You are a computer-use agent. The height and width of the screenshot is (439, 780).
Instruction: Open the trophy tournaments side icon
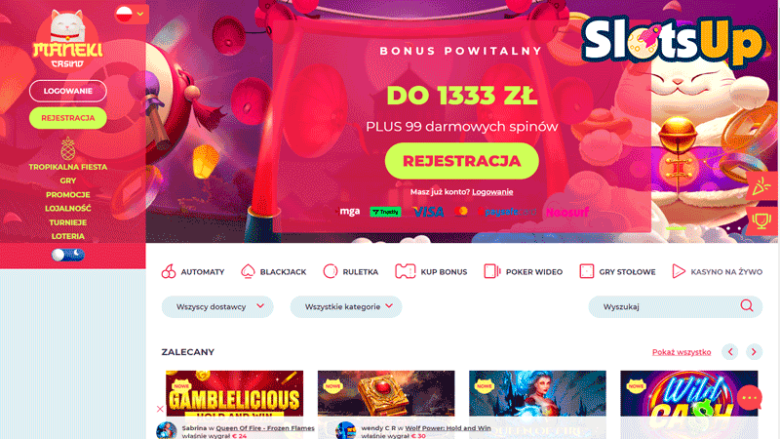(x=761, y=220)
